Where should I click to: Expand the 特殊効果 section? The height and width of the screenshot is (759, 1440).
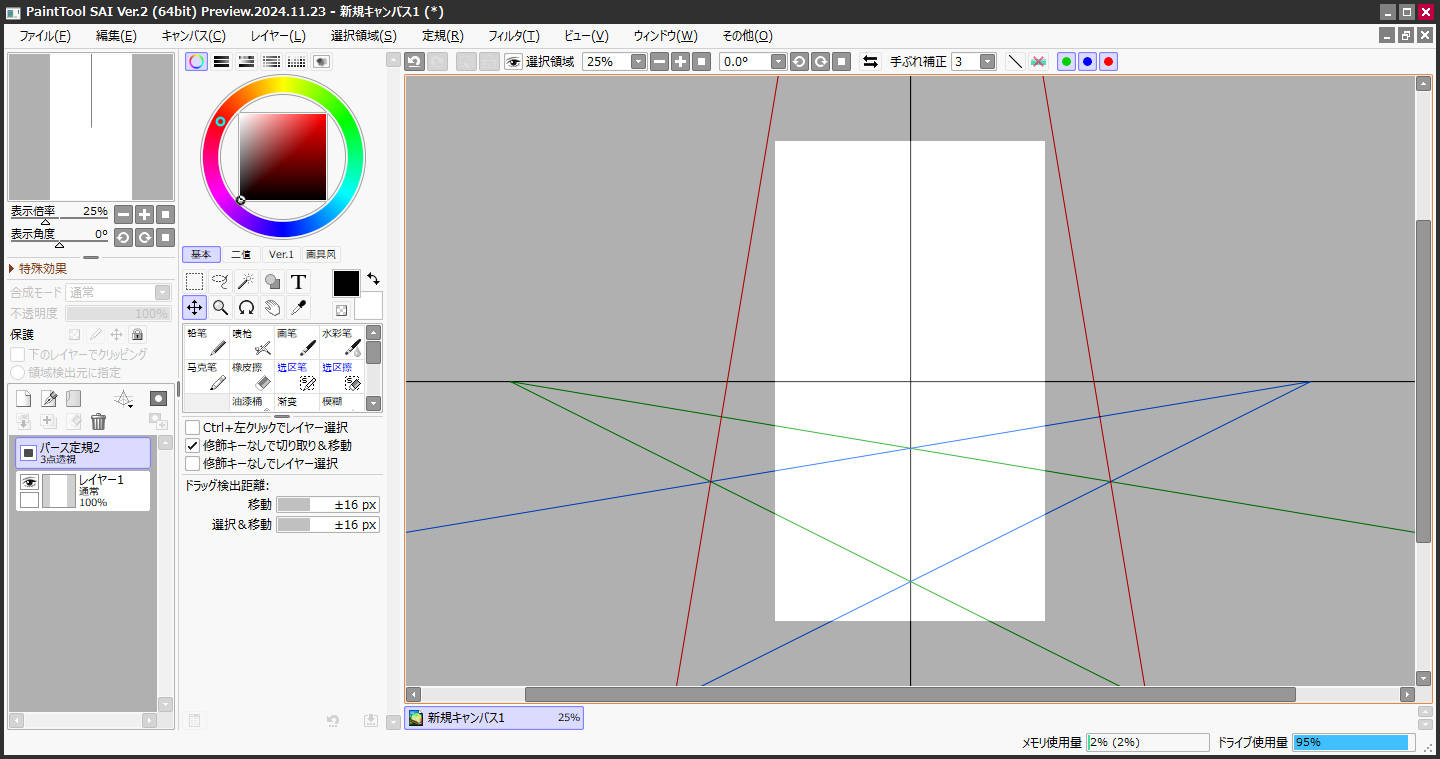[x=12, y=268]
